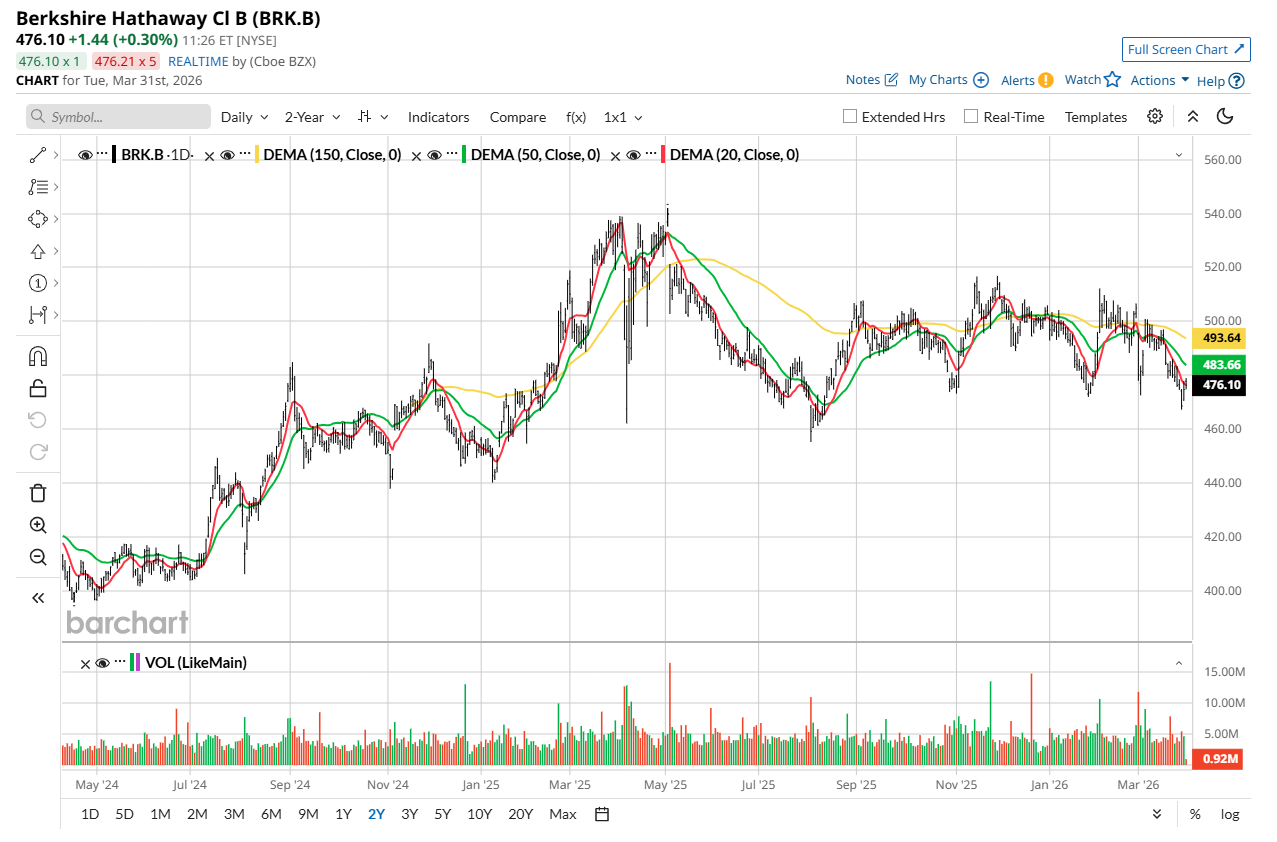This screenshot has width=1277, height=842.
Task: Collapse the chart header with double chevron
Action: (1192, 117)
